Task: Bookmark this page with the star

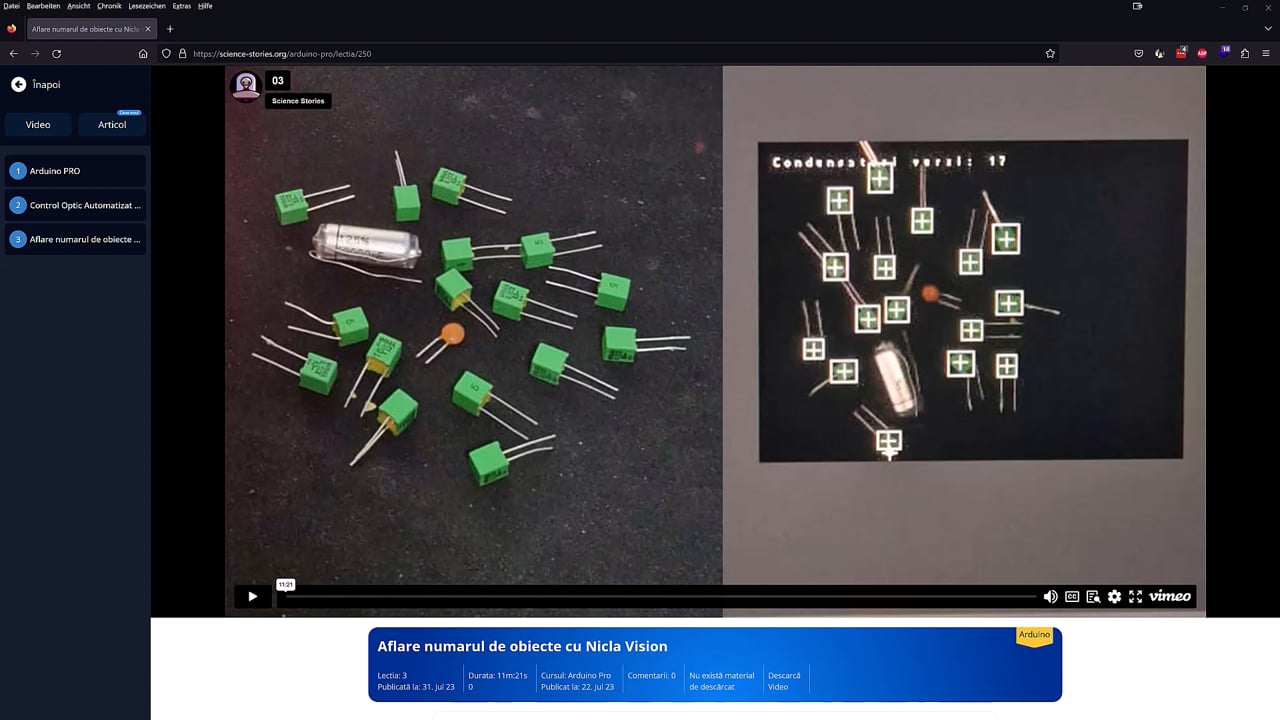Action: point(1050,53)
